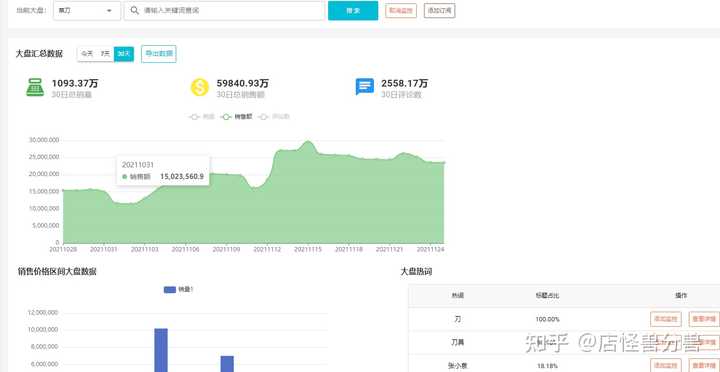Switch to the 7天 time range tab
The width and height of the screenshot is (720, 372).
coord(105,54)
